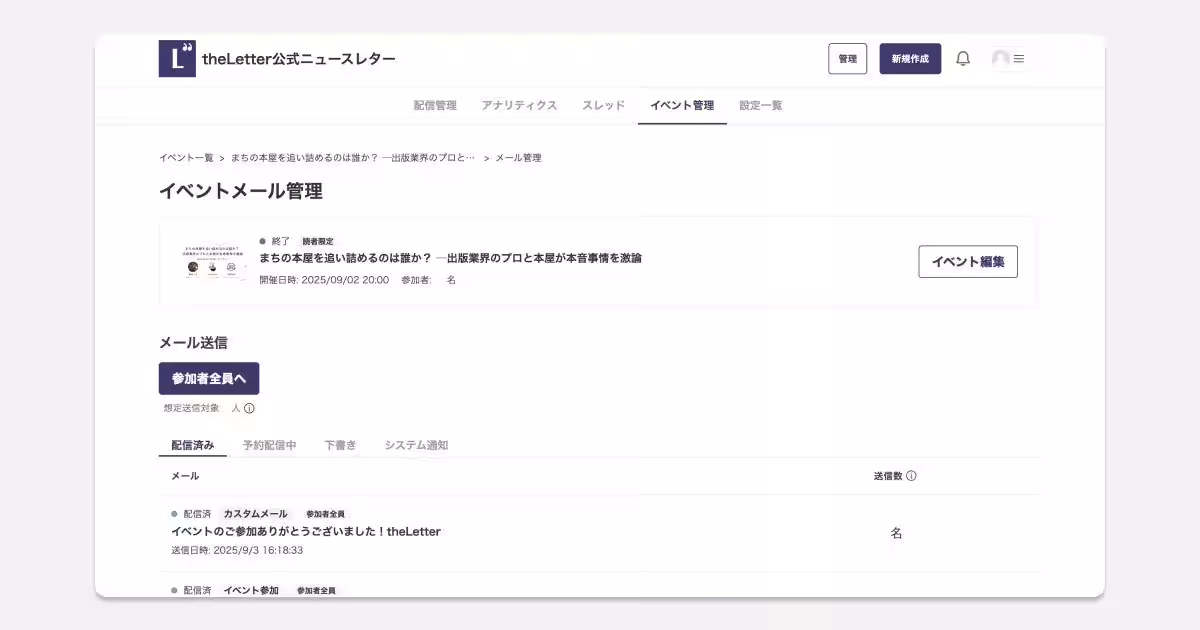Click the info icon beside 送信数
This screenshot has height=630, width=1200.
tap(910, 477)
